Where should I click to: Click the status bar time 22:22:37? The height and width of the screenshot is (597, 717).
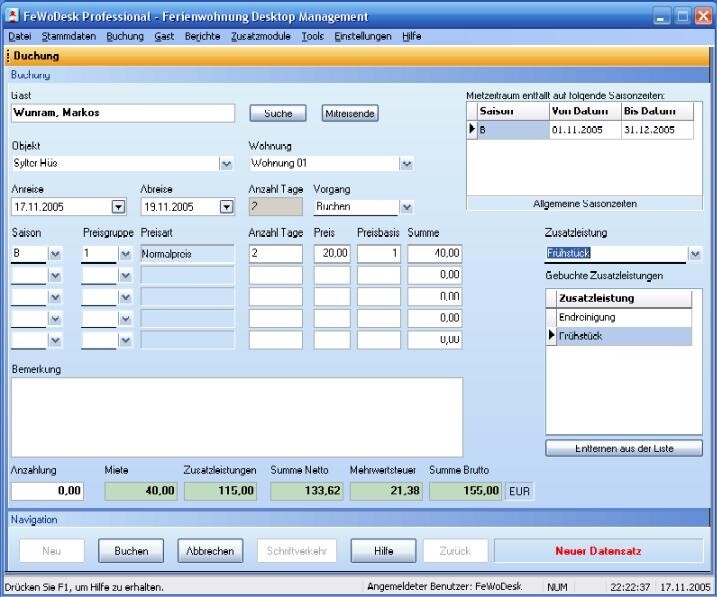pyautogui.click(x=630, y=587)
